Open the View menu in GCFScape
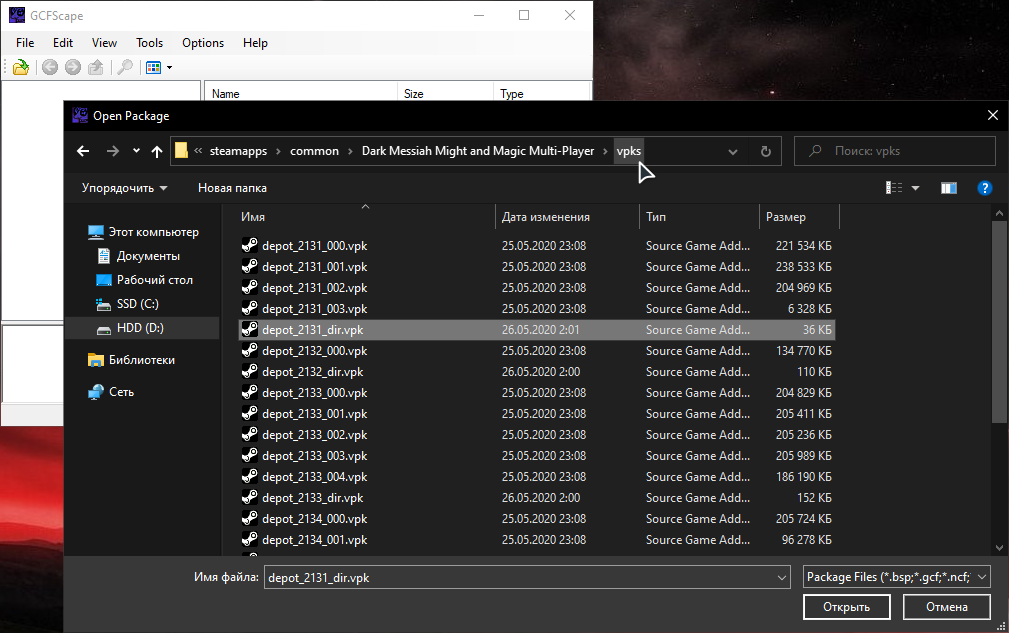 [104, 43]
